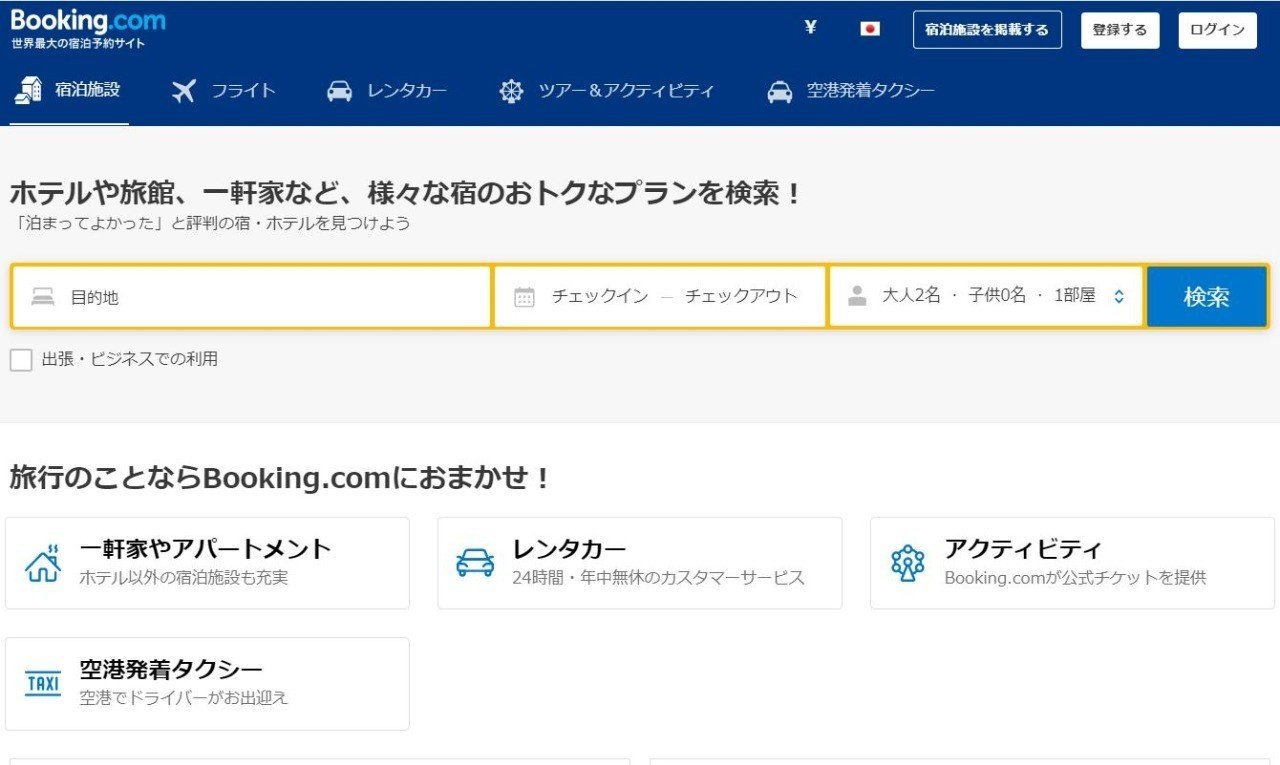Click the ferris wheel ツアー＆アクティビティ icon
The width and height of the screenshot is (1280, 765).
click(x=511, y=90)
